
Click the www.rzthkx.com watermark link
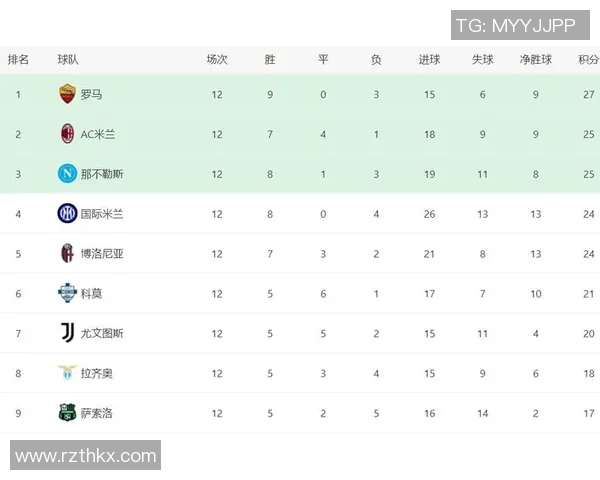click(x=86, y=456)
